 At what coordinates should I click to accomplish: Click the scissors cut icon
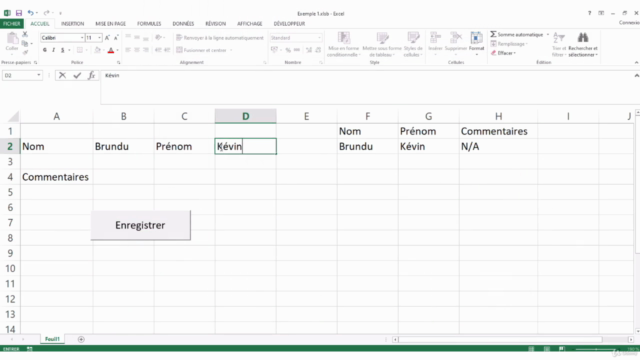pyautogui.click(x=25, y=35)
